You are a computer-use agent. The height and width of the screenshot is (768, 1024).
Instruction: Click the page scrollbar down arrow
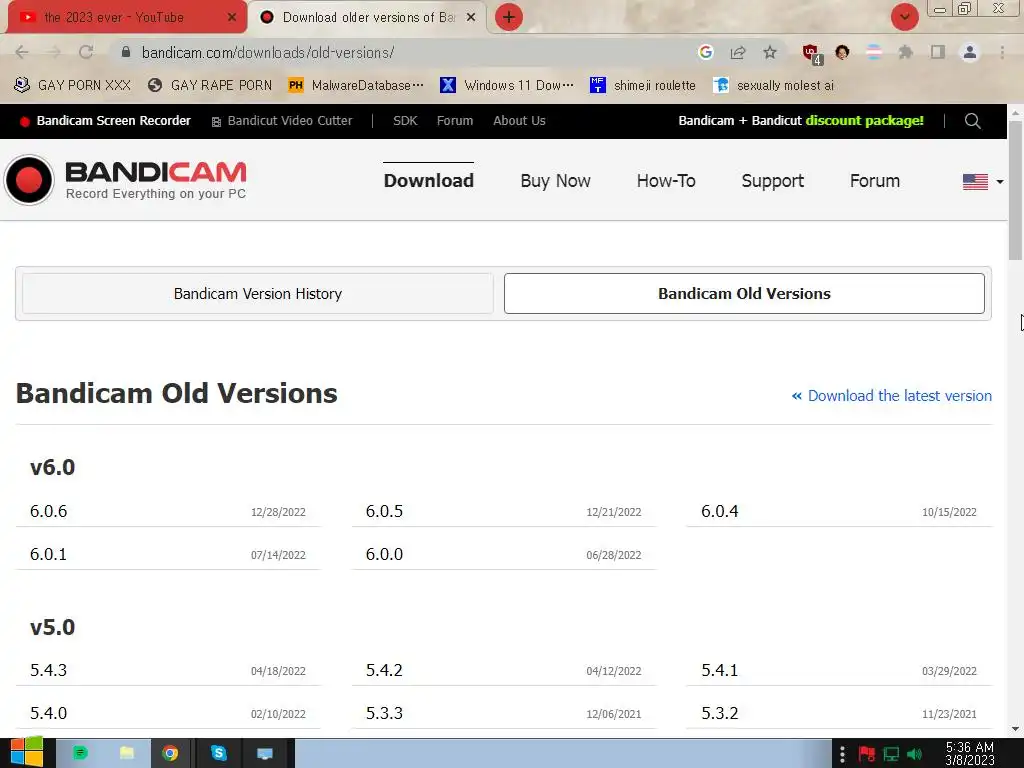click(x=1016, y=729)
